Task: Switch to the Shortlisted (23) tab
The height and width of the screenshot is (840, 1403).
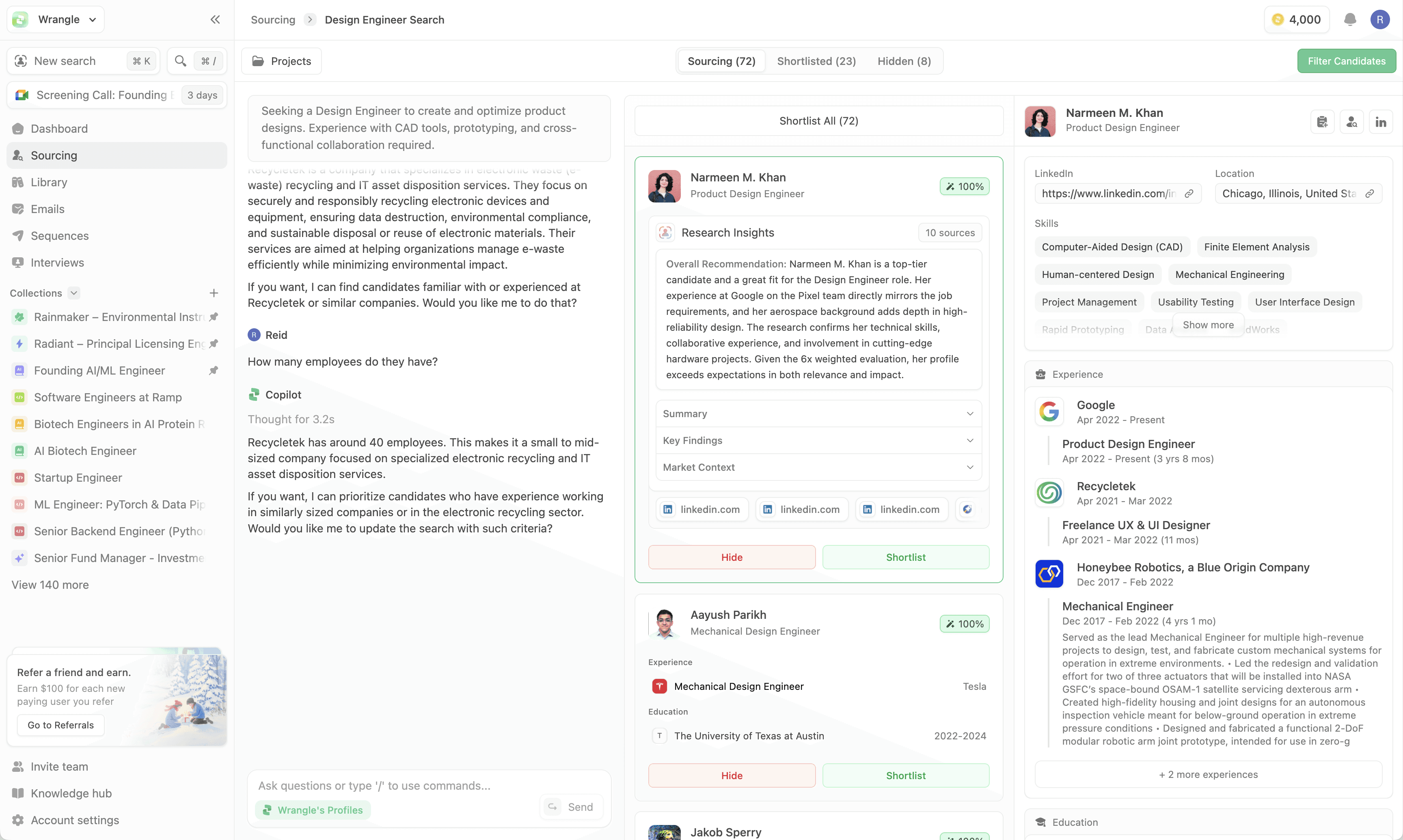Action: pyautogui.click(x=816, y=61)
